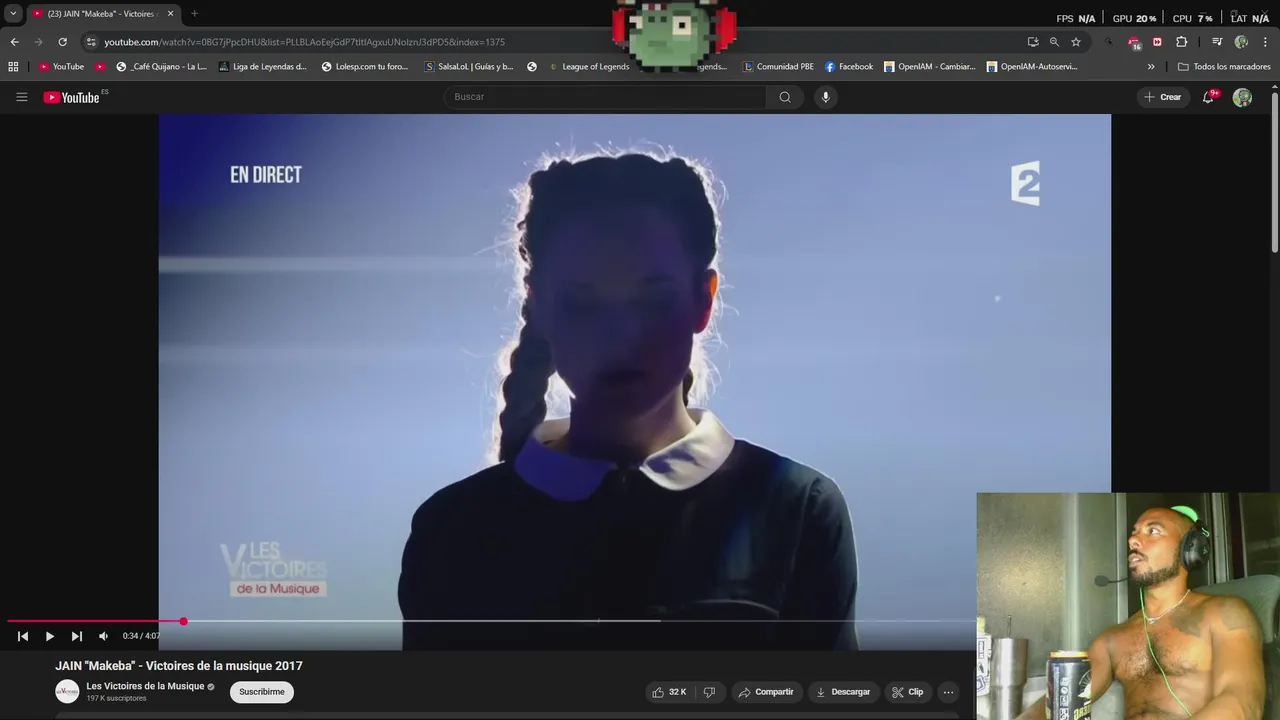
Task: Click the video title text
Action: pyautogui.click(x=179, y=666)
